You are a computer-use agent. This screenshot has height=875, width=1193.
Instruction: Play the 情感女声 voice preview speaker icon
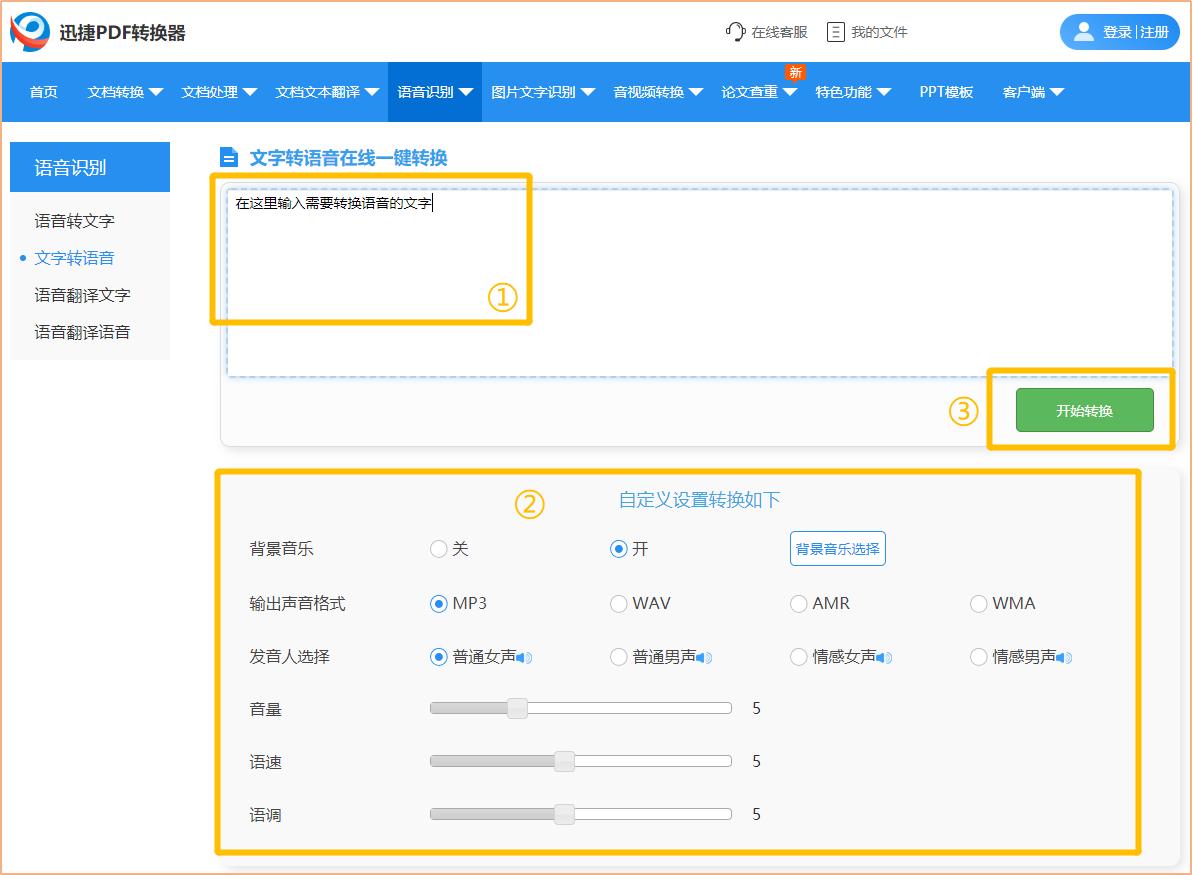coord(884,657)
